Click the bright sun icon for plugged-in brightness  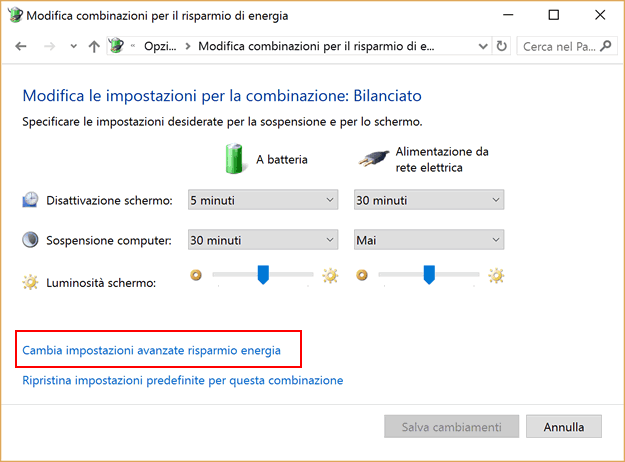point(496,275)
